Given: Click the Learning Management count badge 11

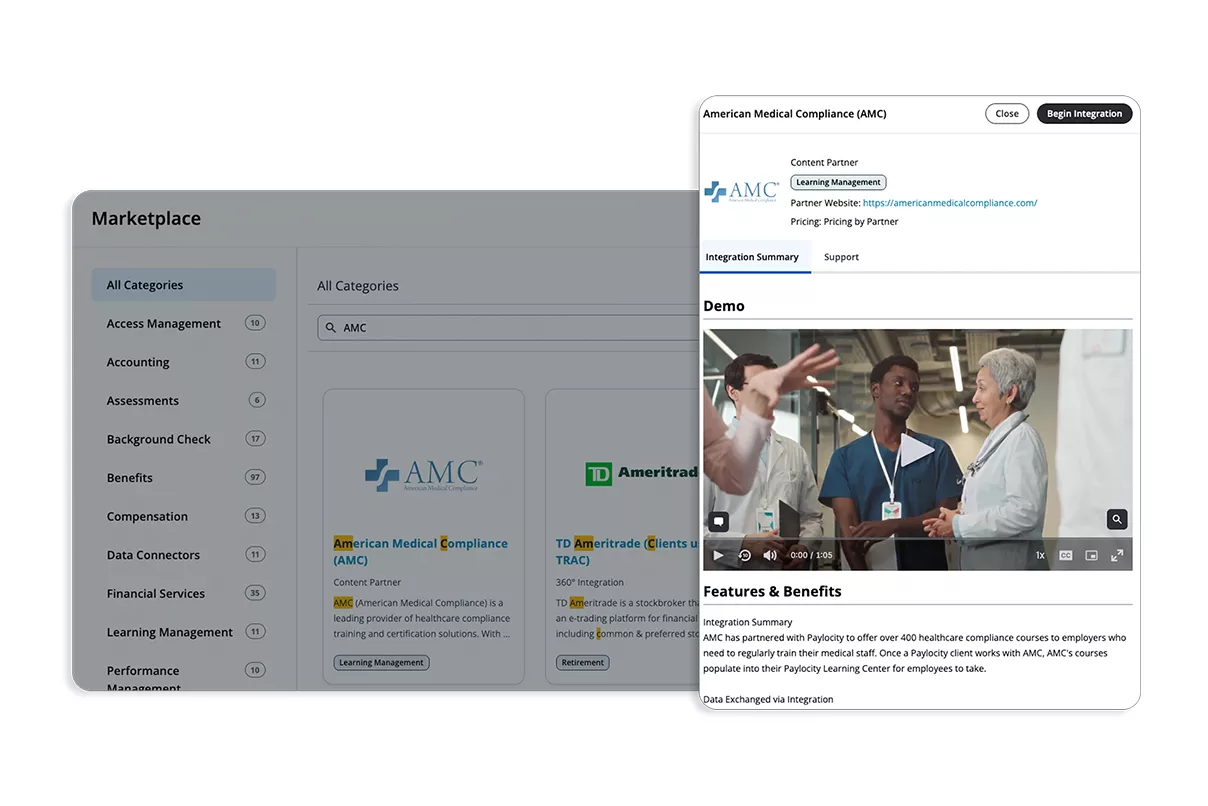Looking at the screenshot, I should pos(255,632).
